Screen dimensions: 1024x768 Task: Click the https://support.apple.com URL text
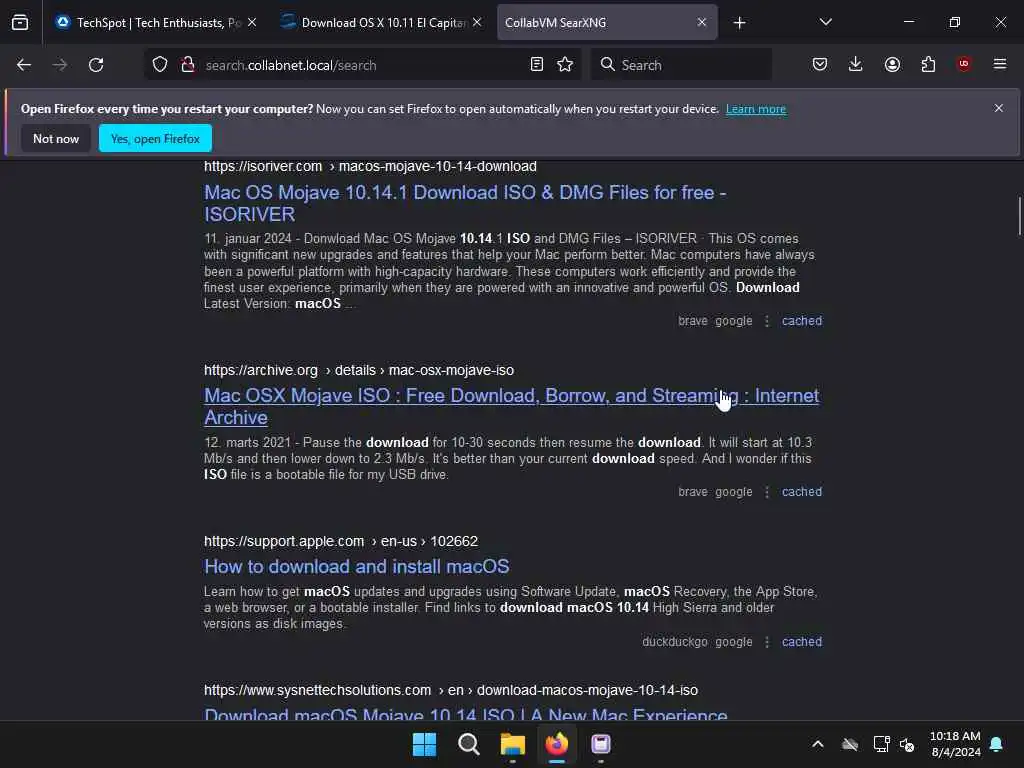coord(284,541)
